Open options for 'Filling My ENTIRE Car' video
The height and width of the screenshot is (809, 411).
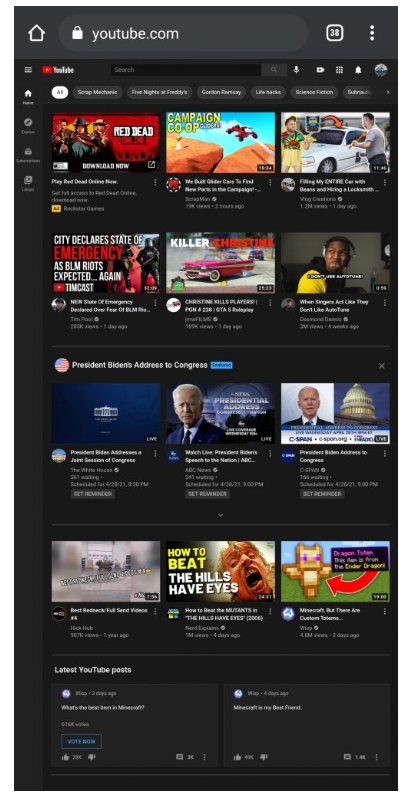[x=384, y=182]
